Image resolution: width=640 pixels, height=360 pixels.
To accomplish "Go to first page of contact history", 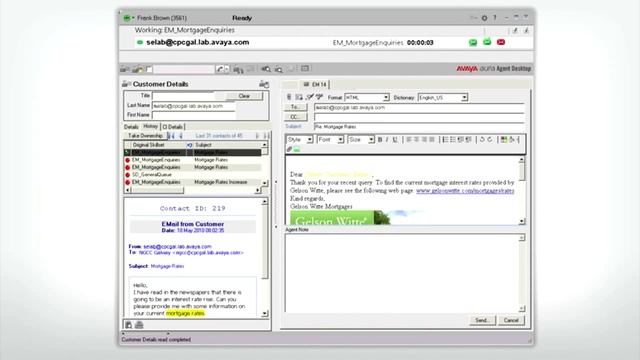I will (x=171, y=136).
